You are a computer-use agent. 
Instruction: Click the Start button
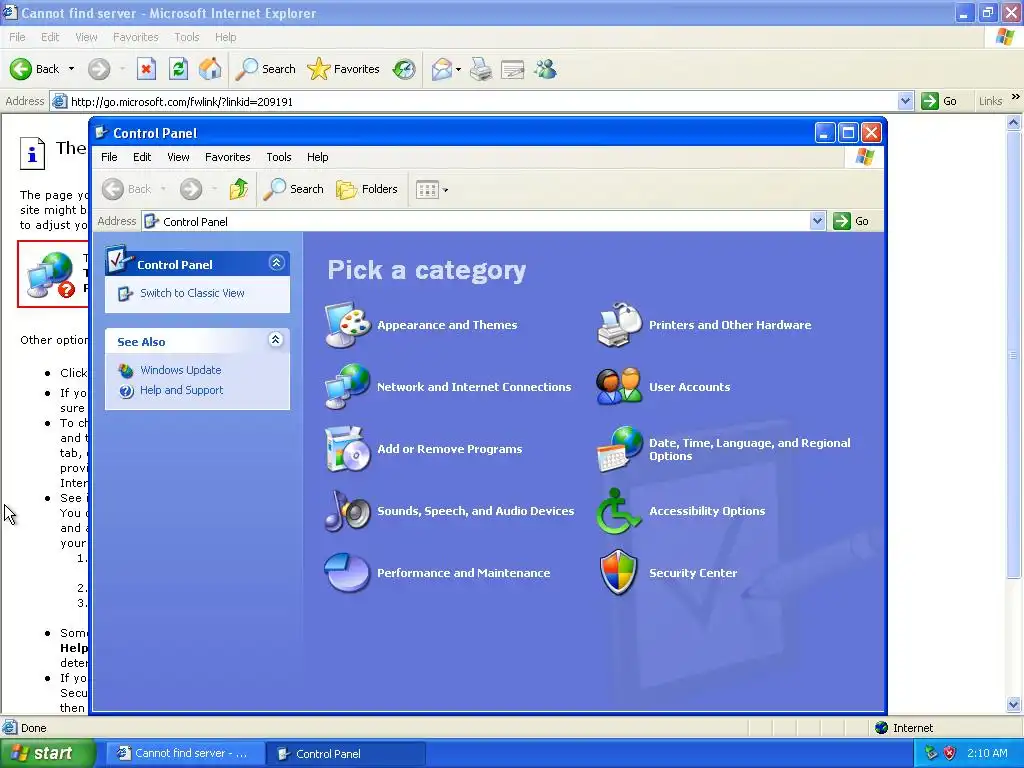pyautogui.click(x=48, y=753)
